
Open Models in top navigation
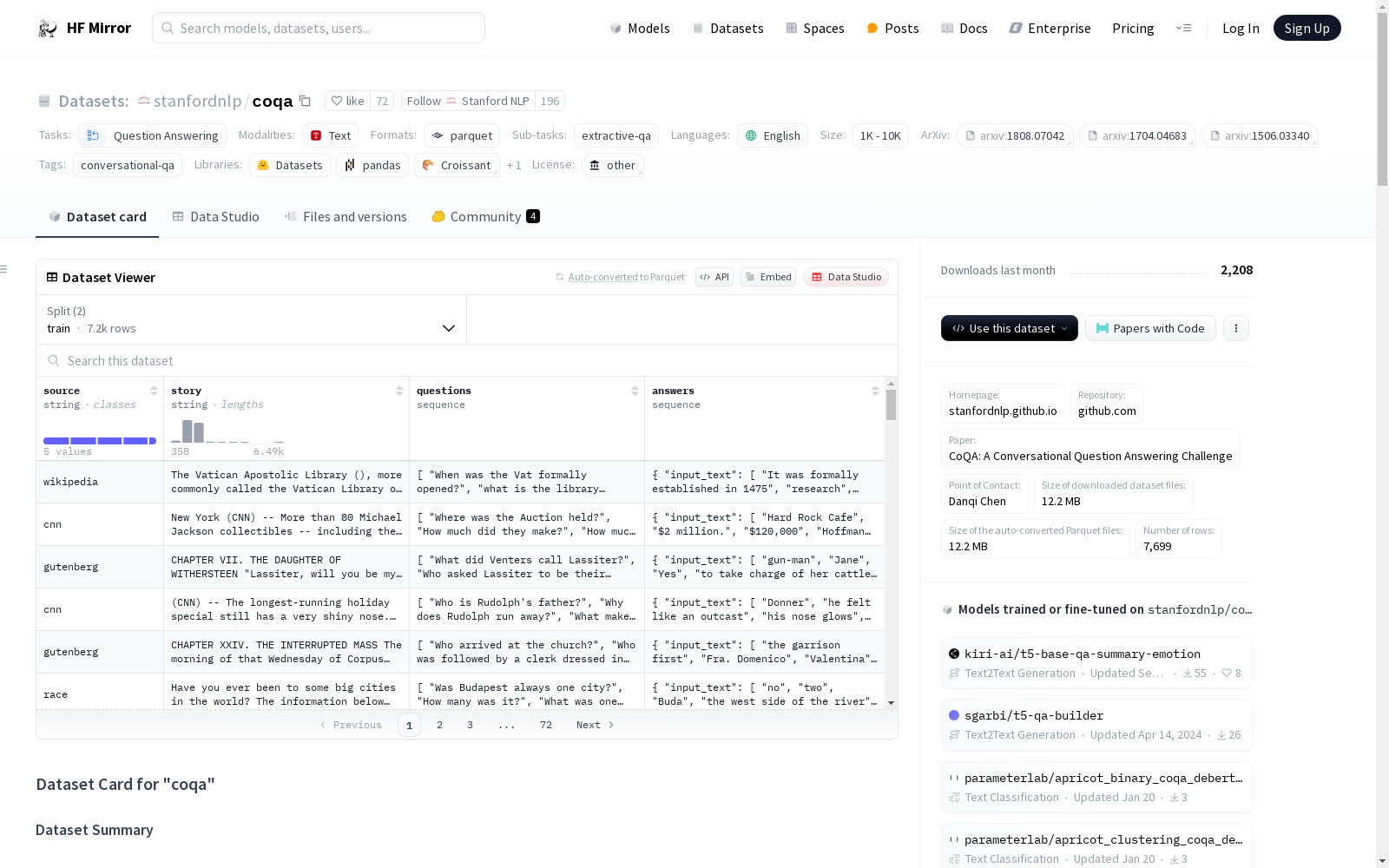640,28
